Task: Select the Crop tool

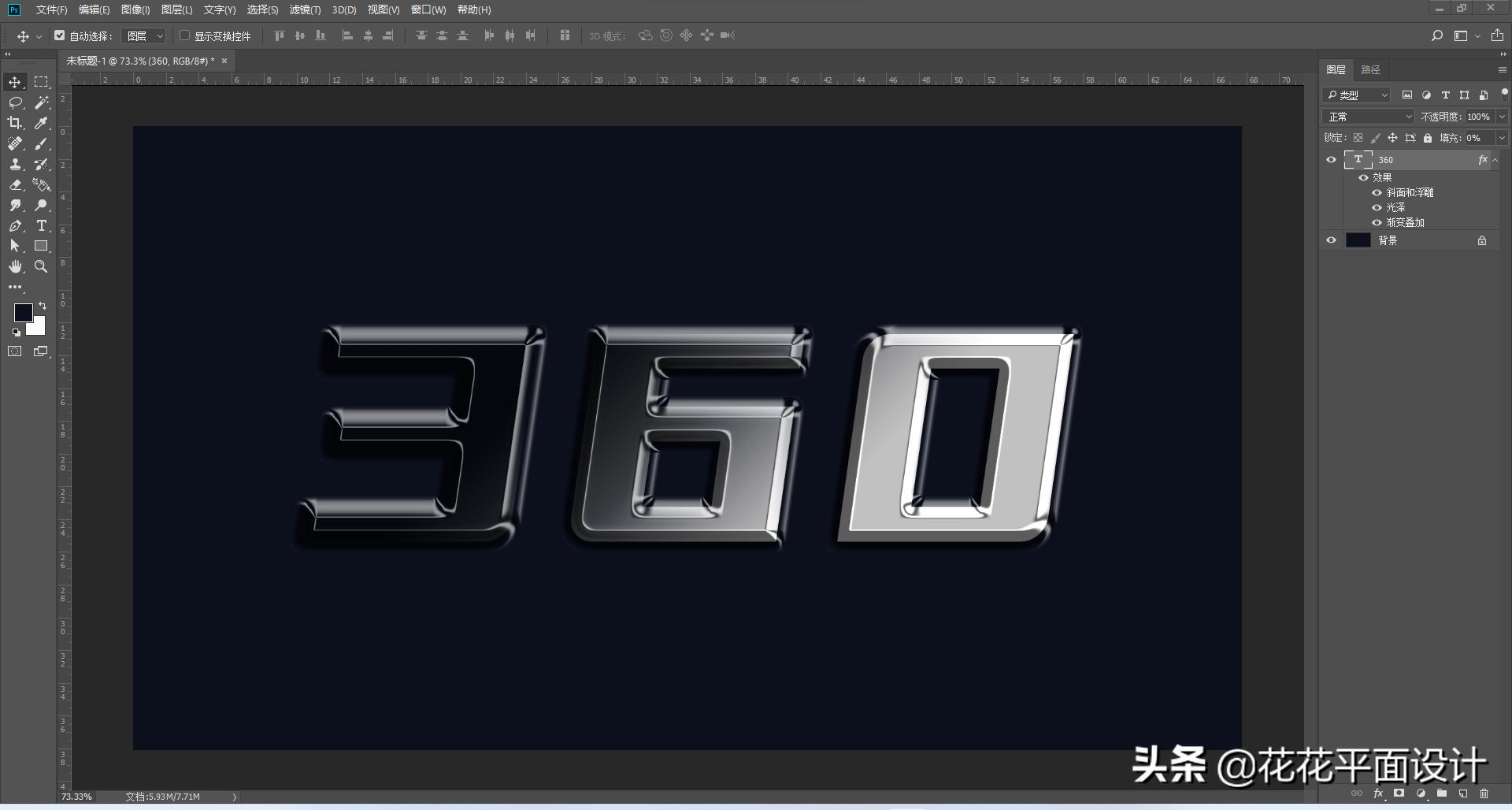Action: click(15, 123)
